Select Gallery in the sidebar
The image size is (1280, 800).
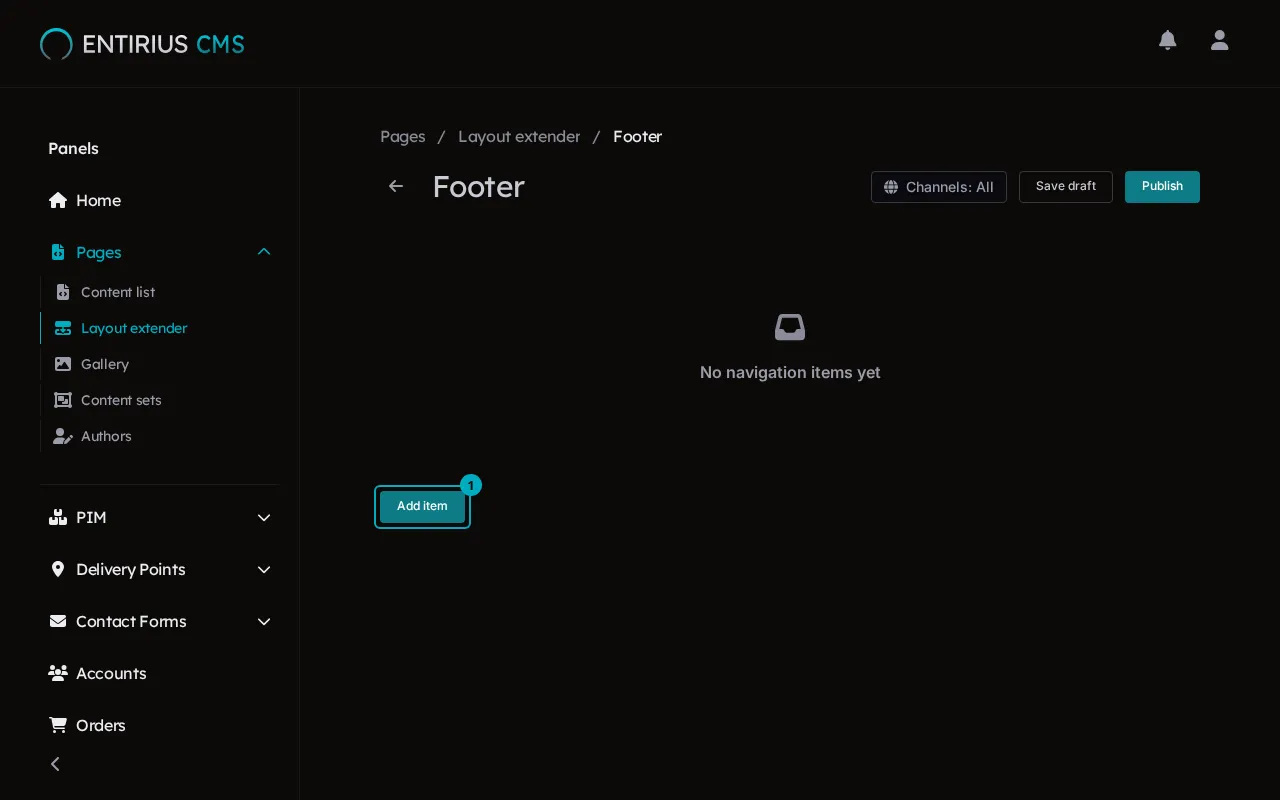click(105, 364)
